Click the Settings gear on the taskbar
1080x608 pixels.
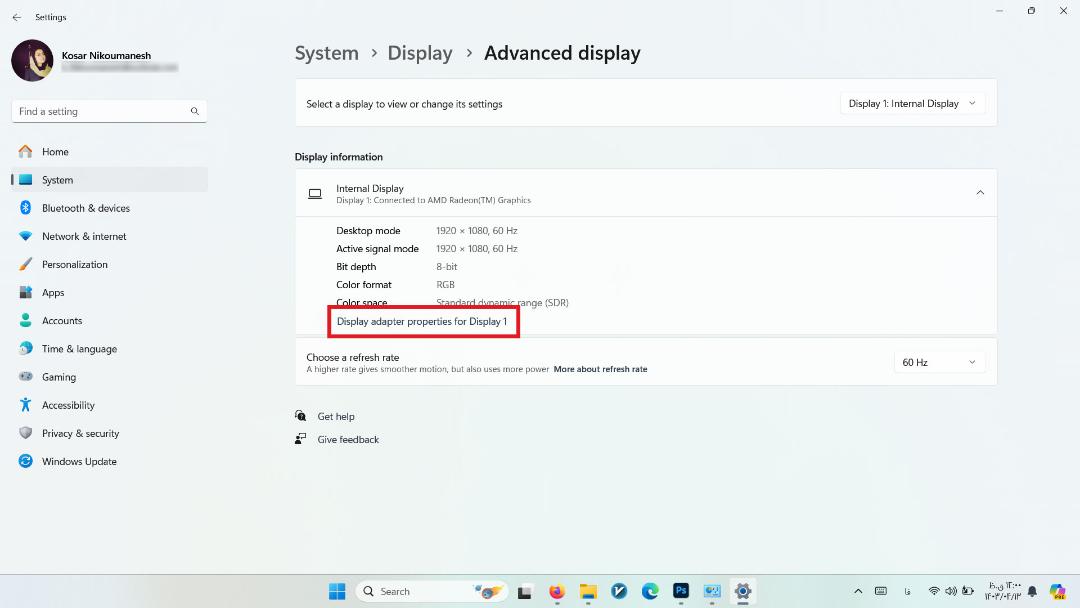click(x=742, y=591)
